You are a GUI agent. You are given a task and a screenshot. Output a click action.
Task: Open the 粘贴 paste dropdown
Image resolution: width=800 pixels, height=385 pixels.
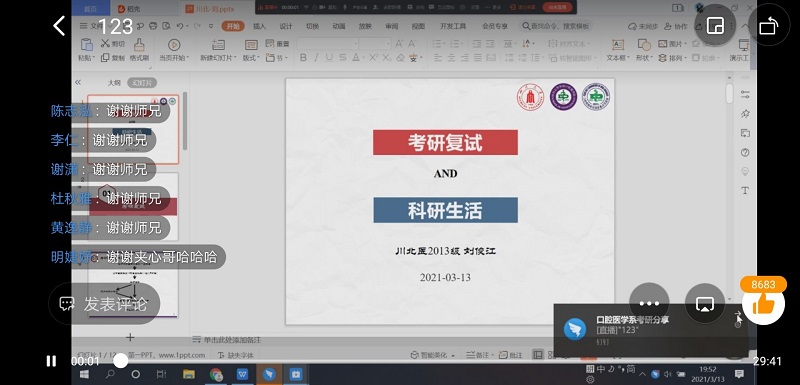click(87, 58)
